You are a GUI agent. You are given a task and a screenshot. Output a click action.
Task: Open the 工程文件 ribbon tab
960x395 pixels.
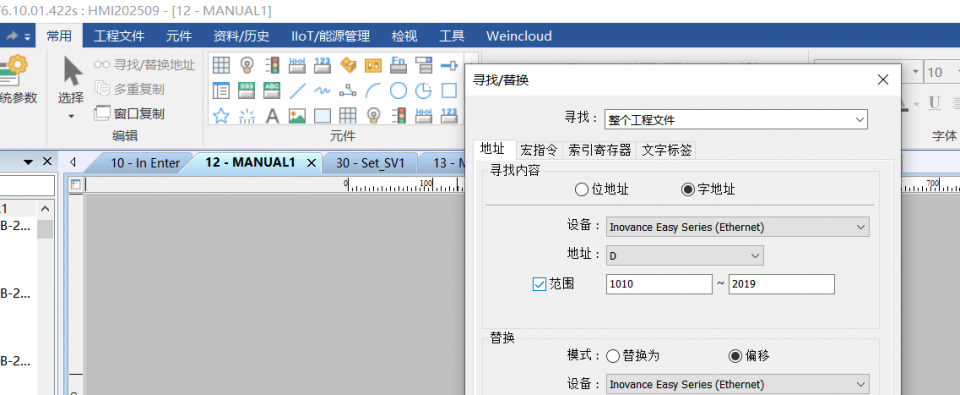(x=119, y=36)
